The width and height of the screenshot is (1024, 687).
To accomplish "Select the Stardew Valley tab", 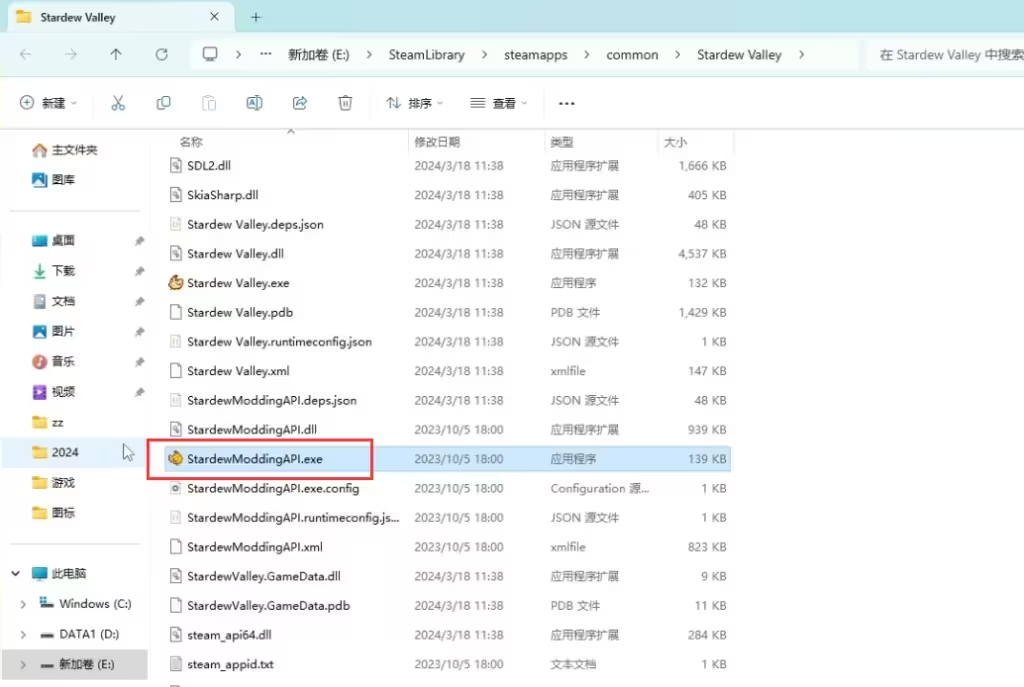I will [121, 18].
